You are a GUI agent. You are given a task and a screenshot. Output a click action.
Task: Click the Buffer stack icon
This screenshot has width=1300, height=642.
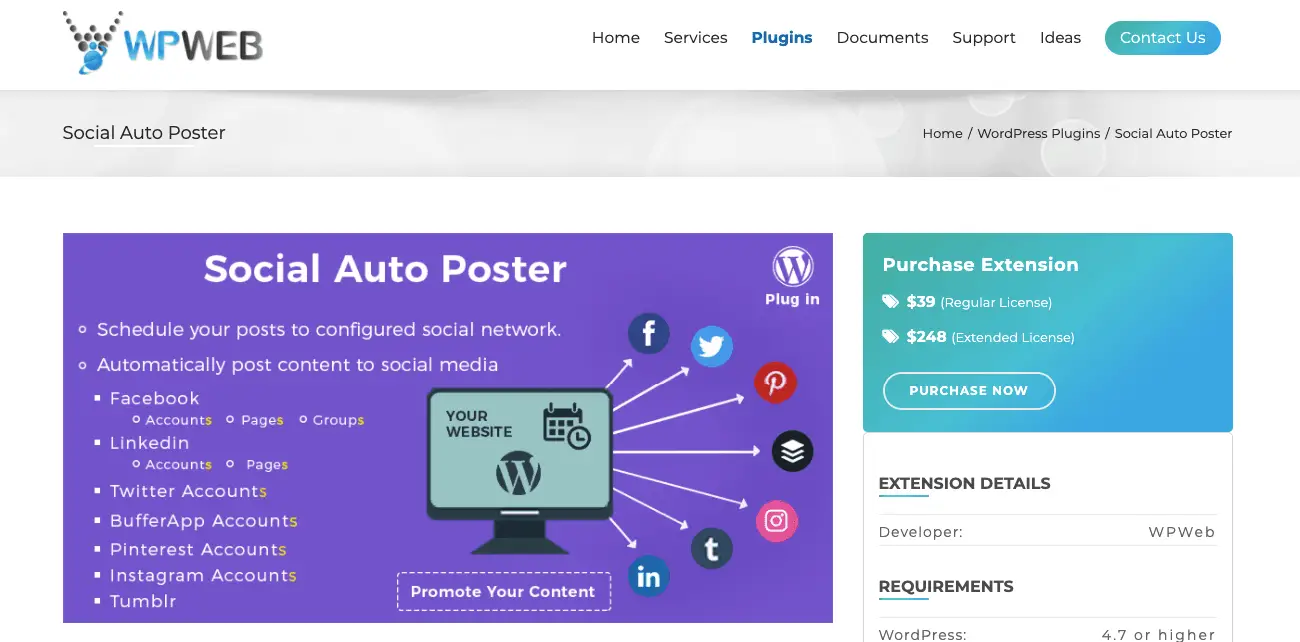(x=793, y=451)
